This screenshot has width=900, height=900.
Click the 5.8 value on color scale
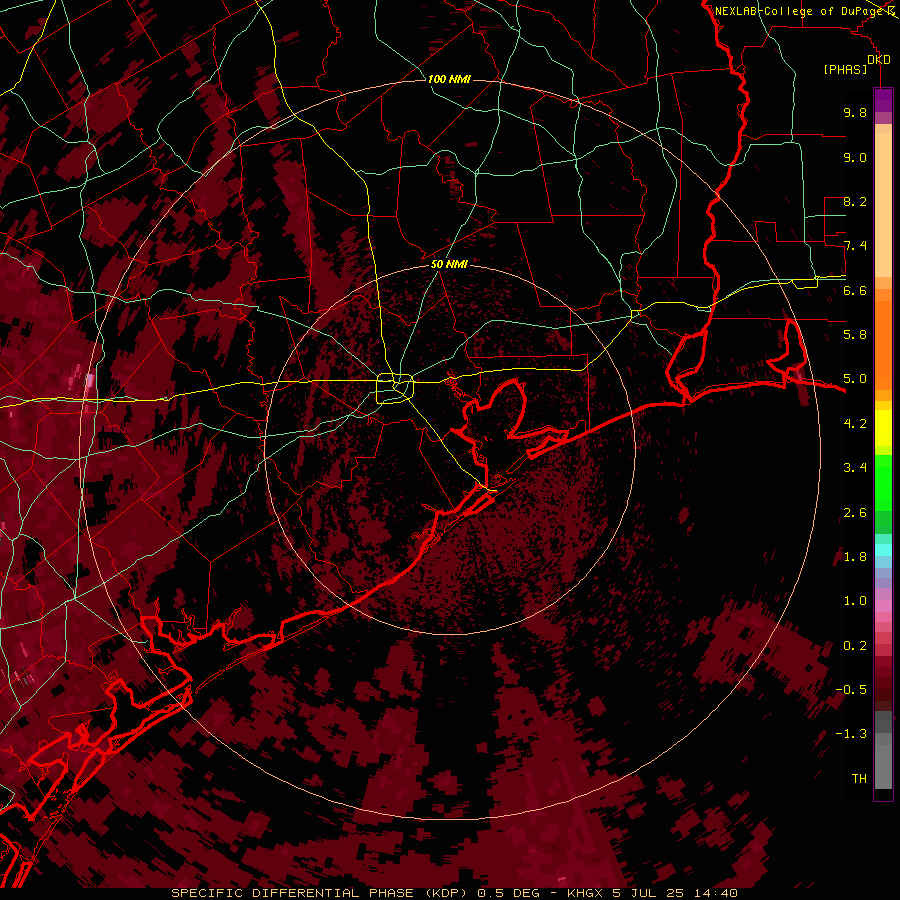pyautogui.click(x=855, y=335)
